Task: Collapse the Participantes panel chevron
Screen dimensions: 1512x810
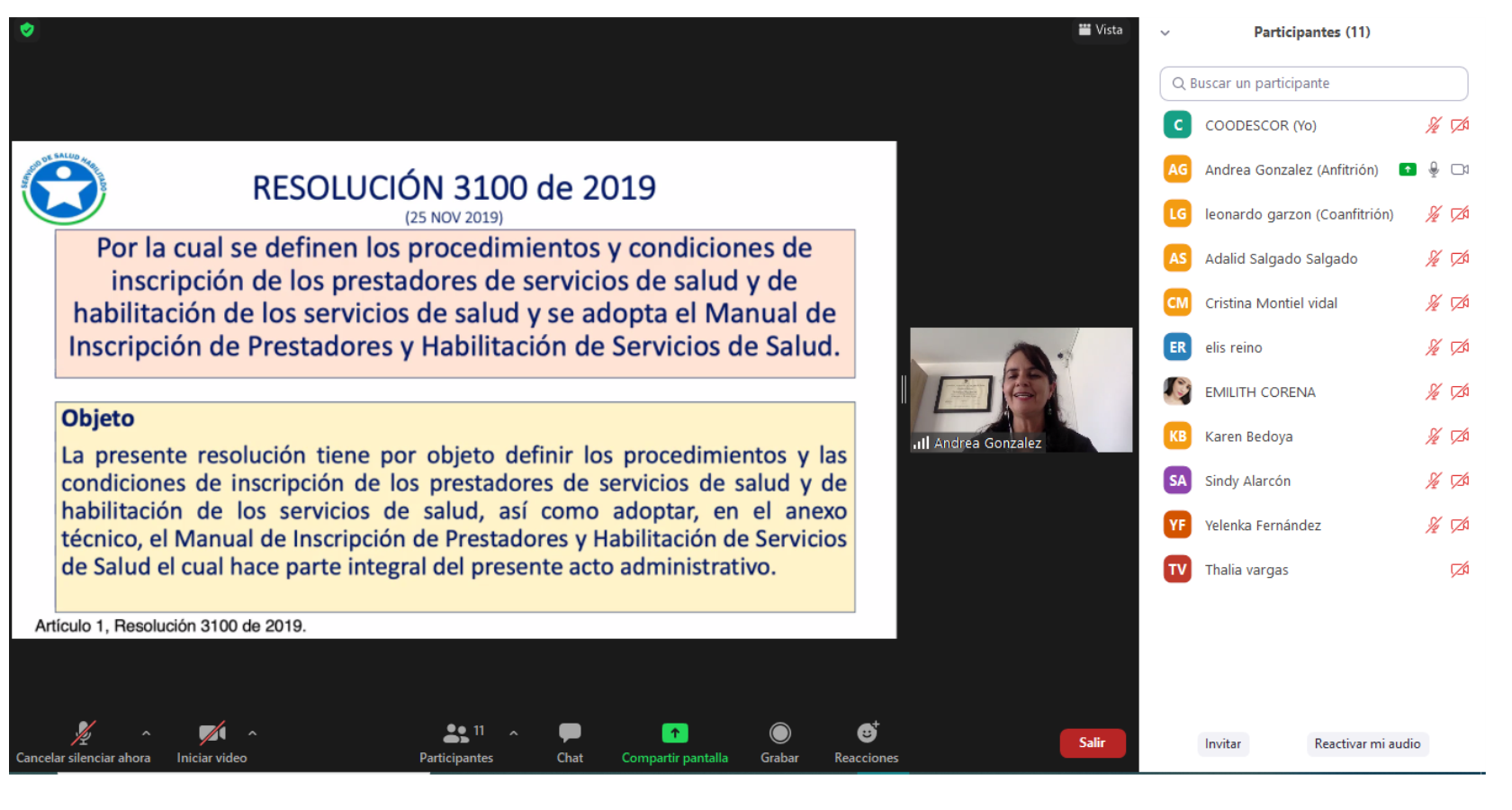Action: [1165, 32]
